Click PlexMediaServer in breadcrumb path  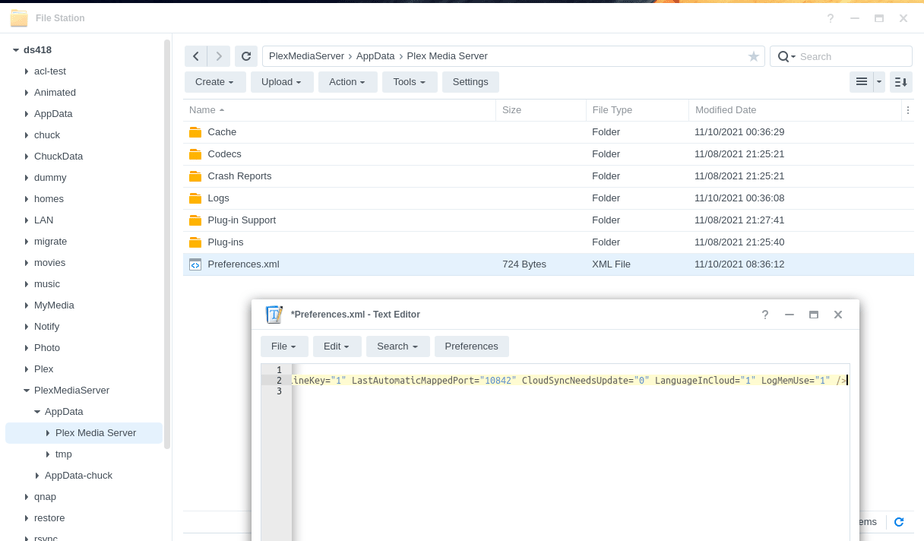click(x=306, y=56)
